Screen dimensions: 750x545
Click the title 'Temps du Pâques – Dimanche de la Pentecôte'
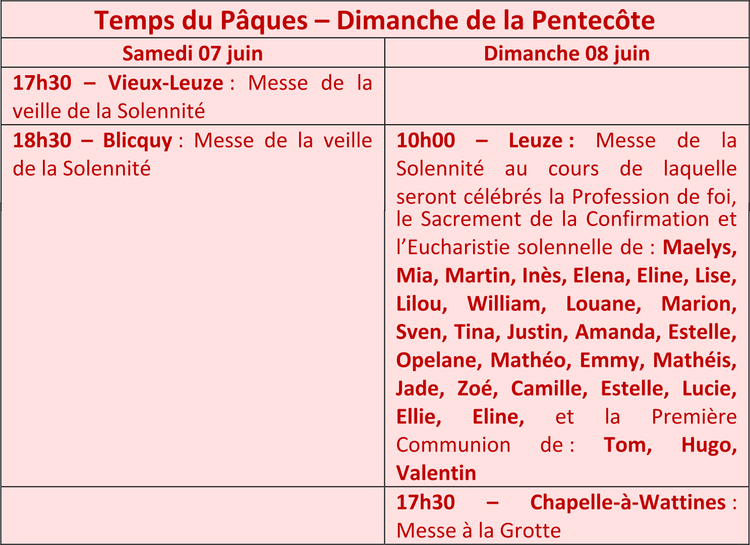click(x=375, y=20)
